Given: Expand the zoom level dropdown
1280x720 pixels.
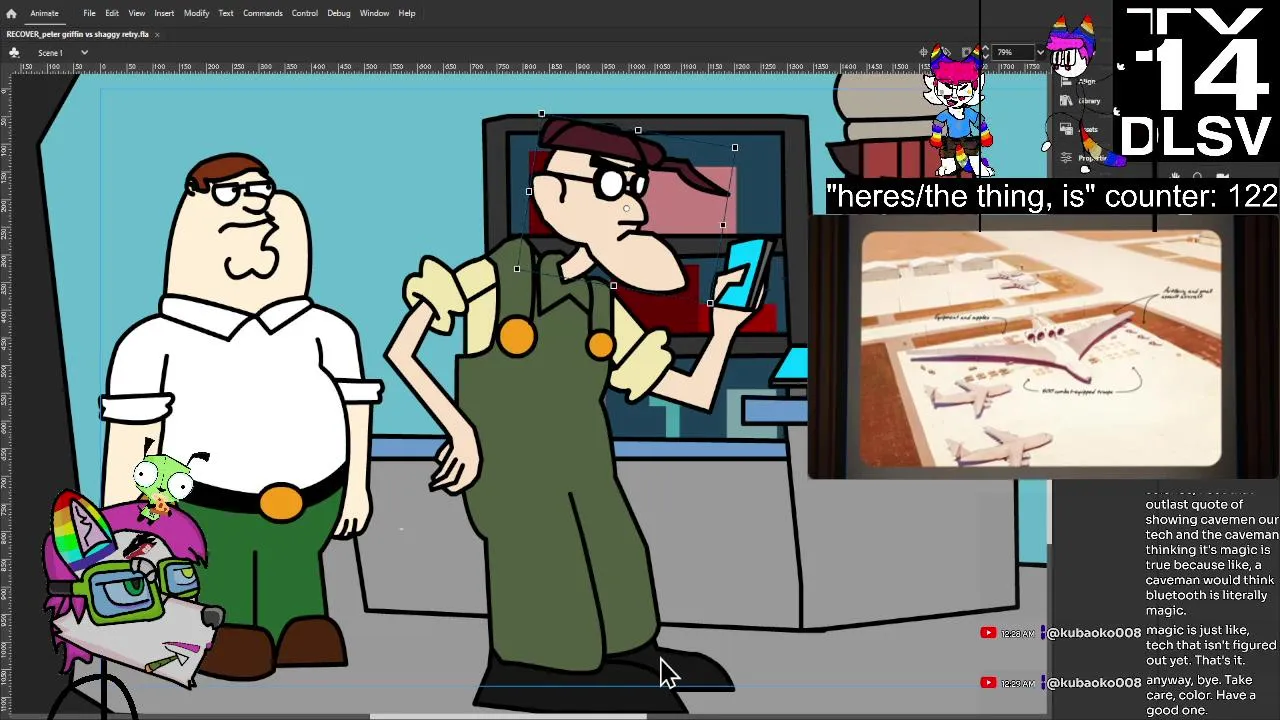Looking at the screenshot, I should (x=1040, y=52).
